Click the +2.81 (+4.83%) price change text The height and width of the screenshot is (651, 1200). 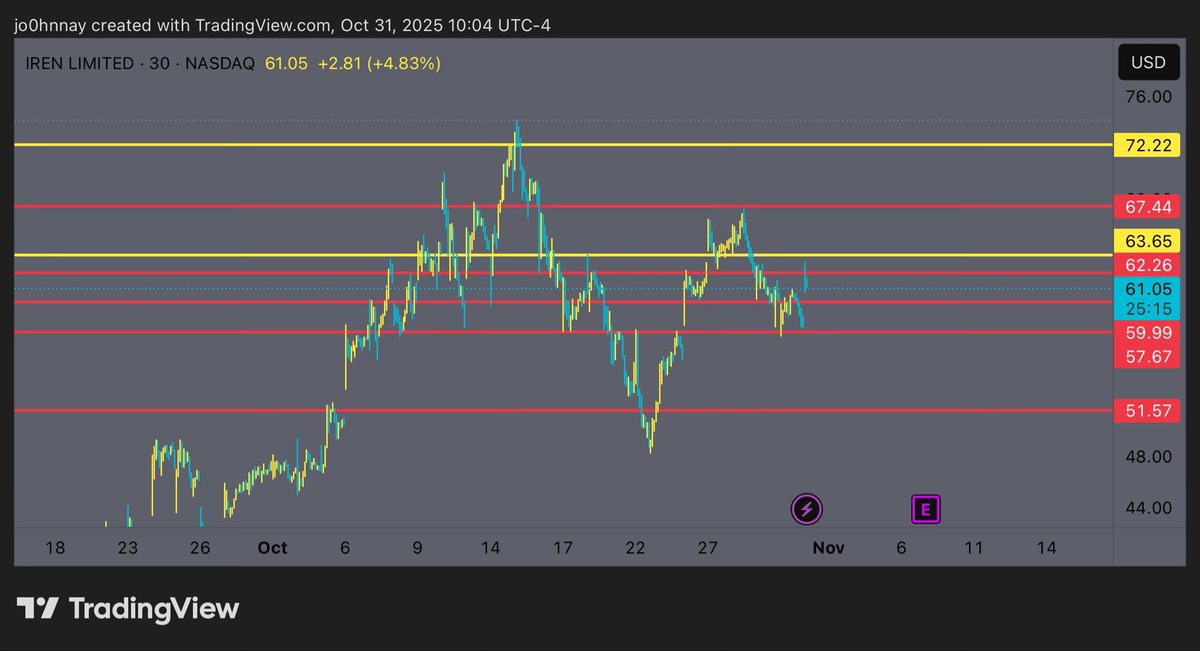(x=378, y=63)
